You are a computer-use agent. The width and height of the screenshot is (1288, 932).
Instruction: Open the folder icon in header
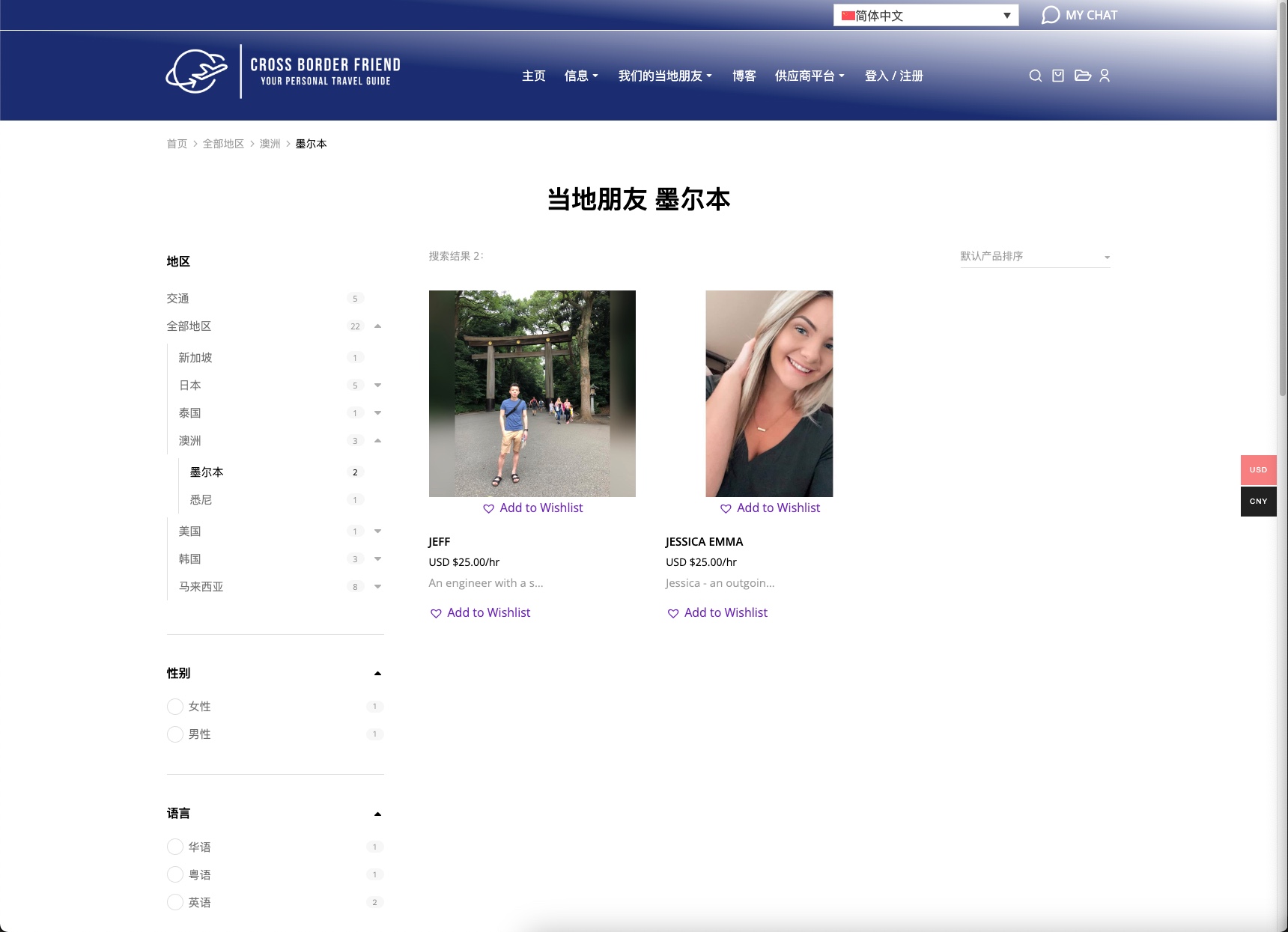1083,76
